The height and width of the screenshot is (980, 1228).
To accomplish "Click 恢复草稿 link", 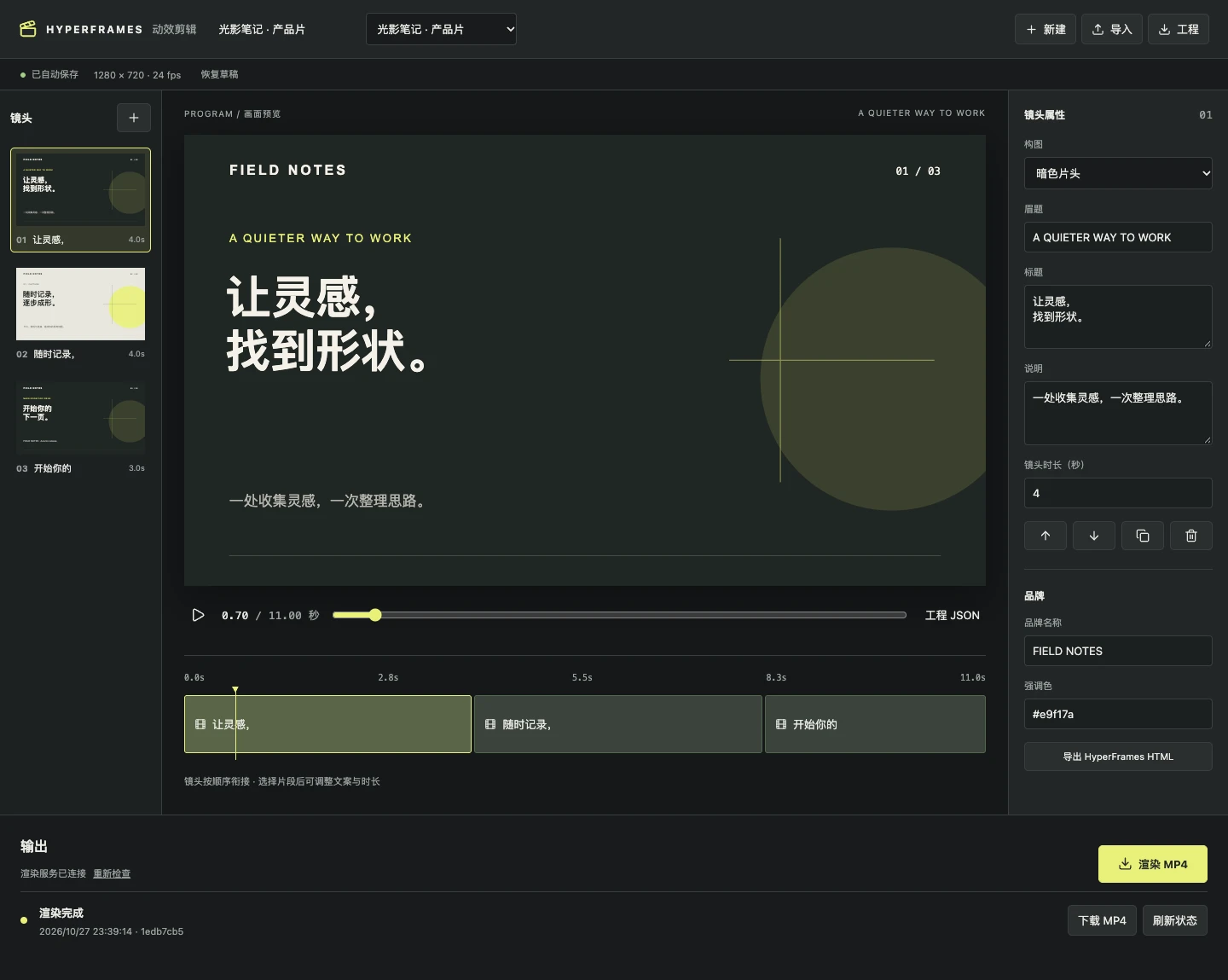I will (219, 74).
